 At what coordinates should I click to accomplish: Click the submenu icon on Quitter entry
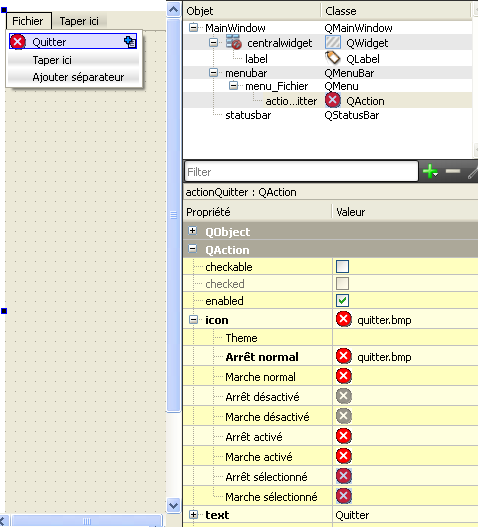[x=130, y=42]
